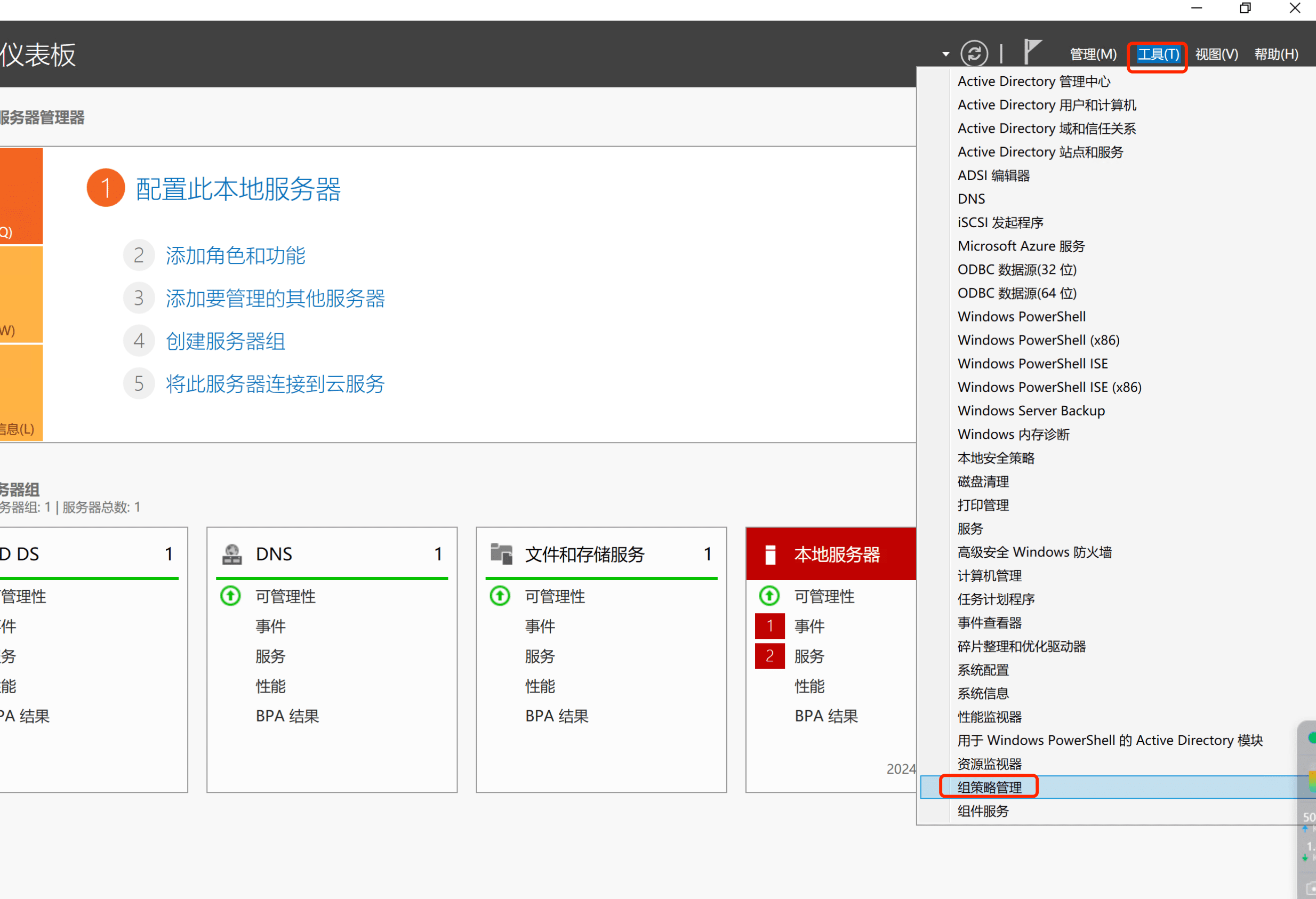1316x899 pixels.
Task: Click 创建服务器组 link
Action: click(226, 341)
